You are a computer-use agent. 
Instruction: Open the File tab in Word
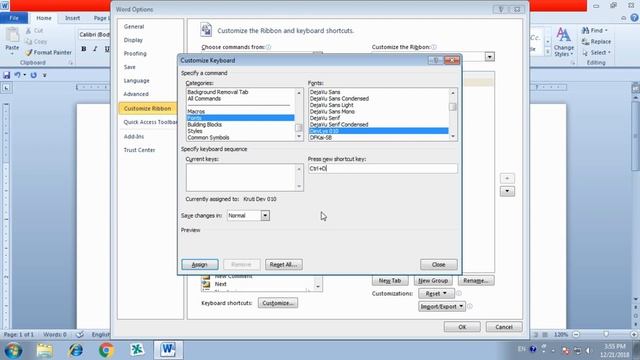point(14,18)
